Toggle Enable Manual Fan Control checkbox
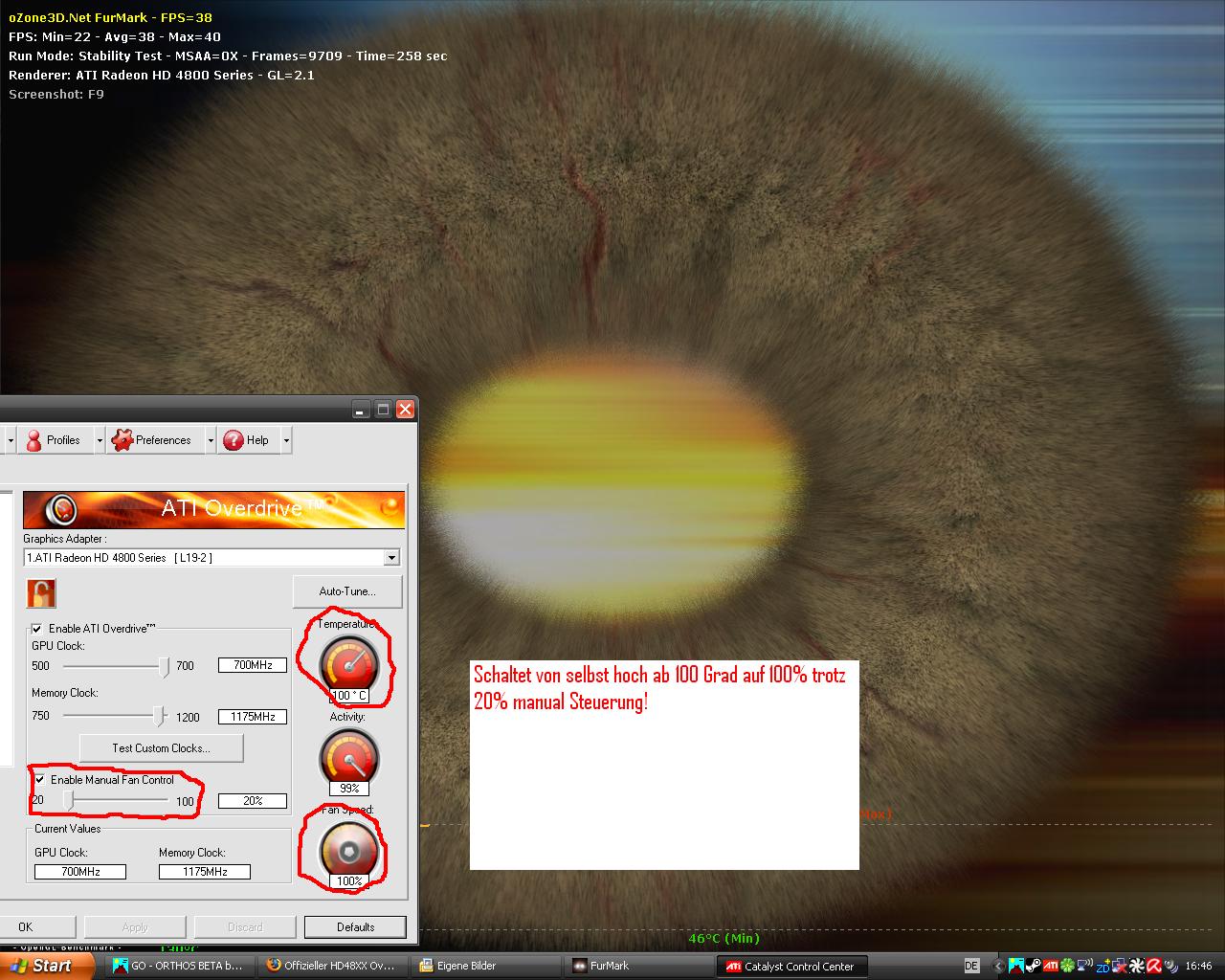Image resolution: width=1225 pixels, height=980 pixels. click(x=40, y=779)
